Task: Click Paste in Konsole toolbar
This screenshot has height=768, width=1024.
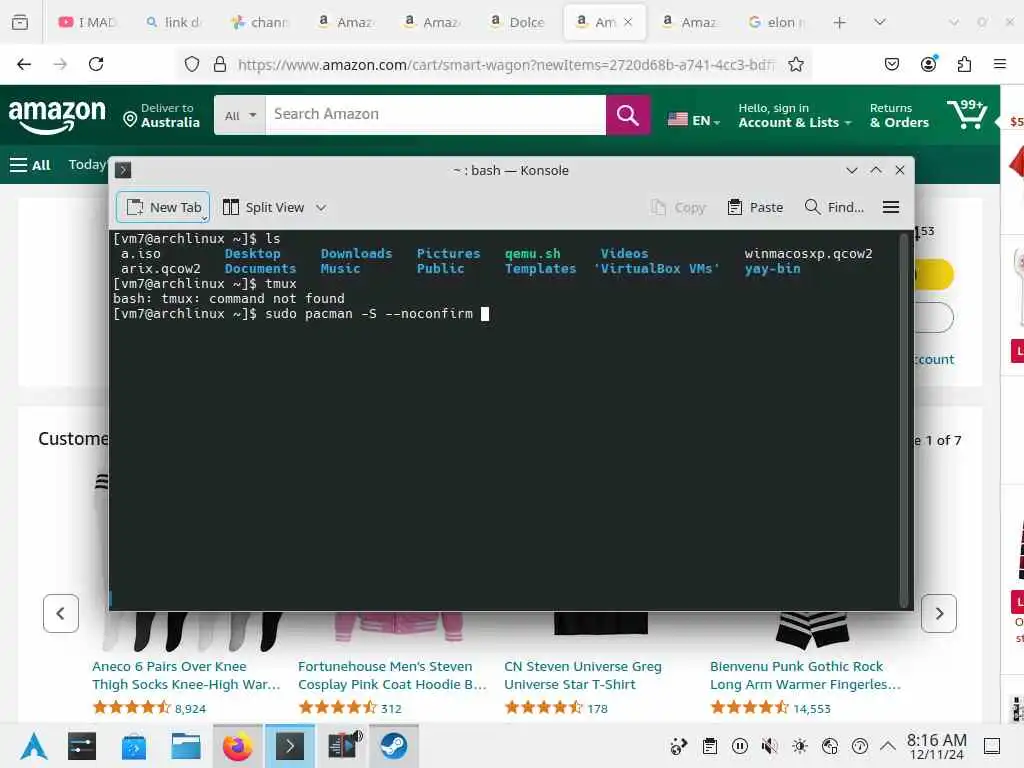Action: (755, 207)
